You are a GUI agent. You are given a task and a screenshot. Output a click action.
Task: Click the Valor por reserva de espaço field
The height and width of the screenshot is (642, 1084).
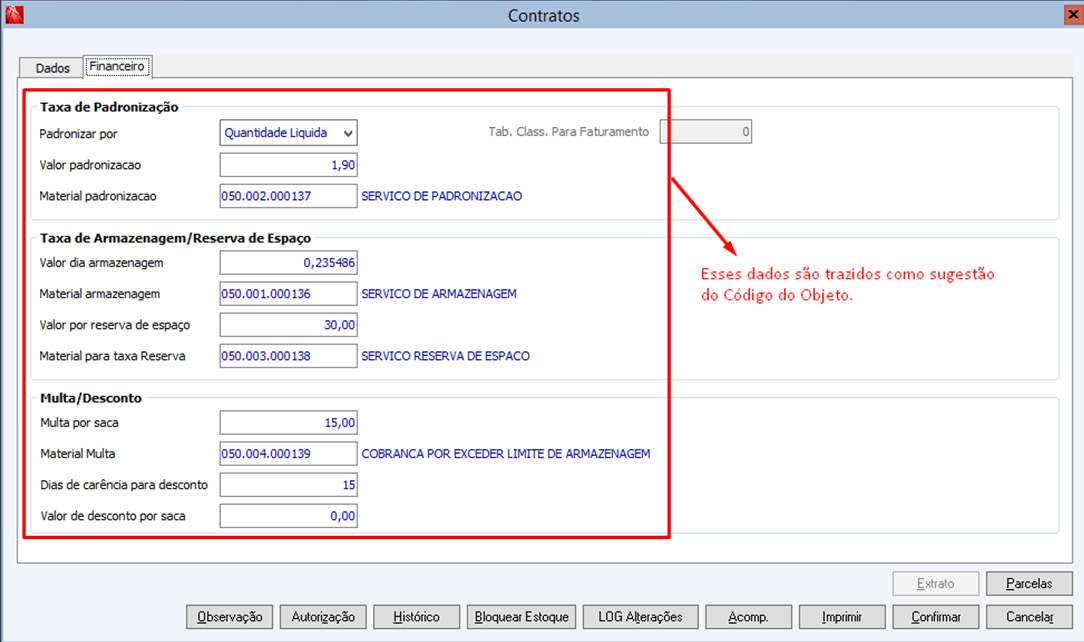coord(288,325)
